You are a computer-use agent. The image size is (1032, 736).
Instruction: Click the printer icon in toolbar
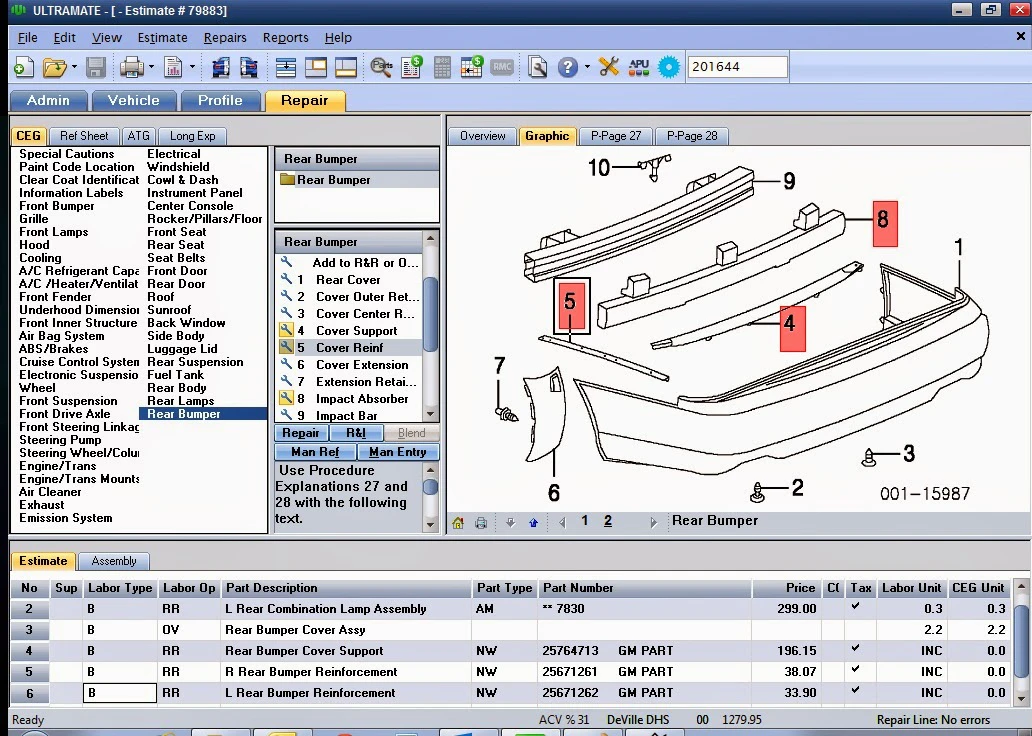pyautogui.click(x=132, y=67)
